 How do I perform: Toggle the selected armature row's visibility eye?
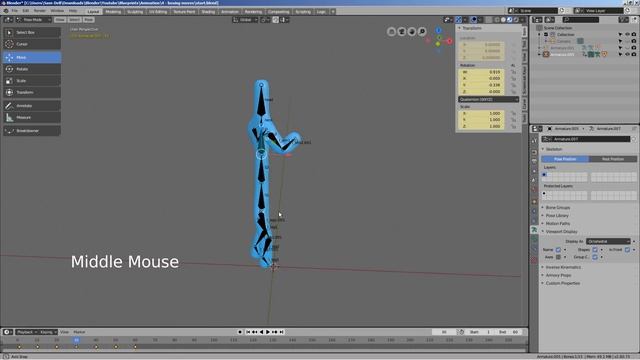point(627,54)
